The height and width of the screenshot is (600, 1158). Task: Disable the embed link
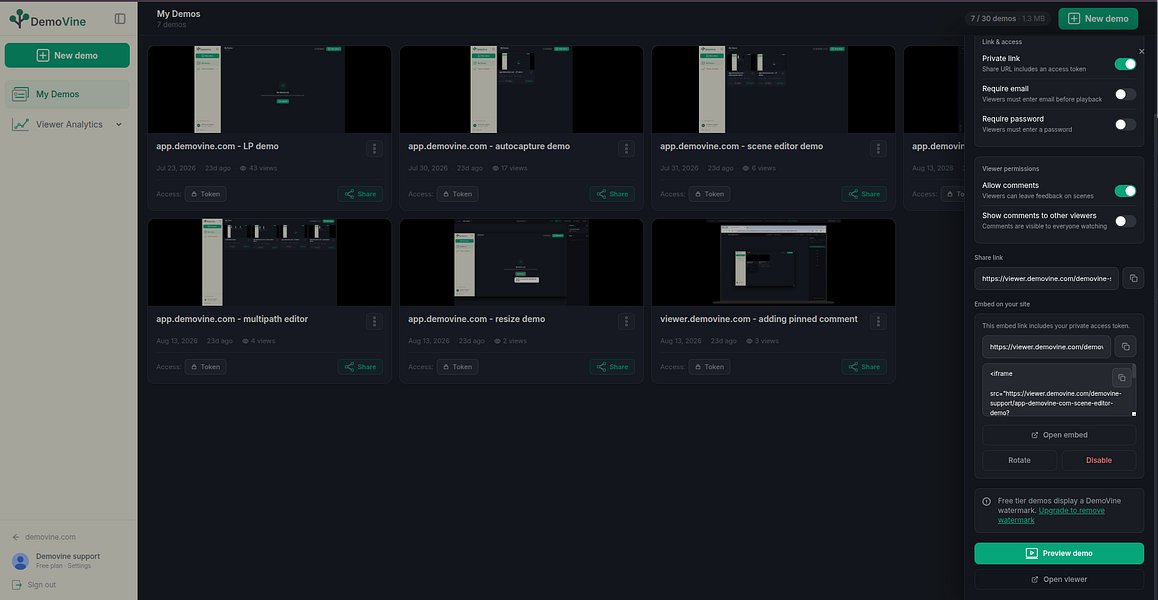pyautogui.click(x=1099, y=460)
